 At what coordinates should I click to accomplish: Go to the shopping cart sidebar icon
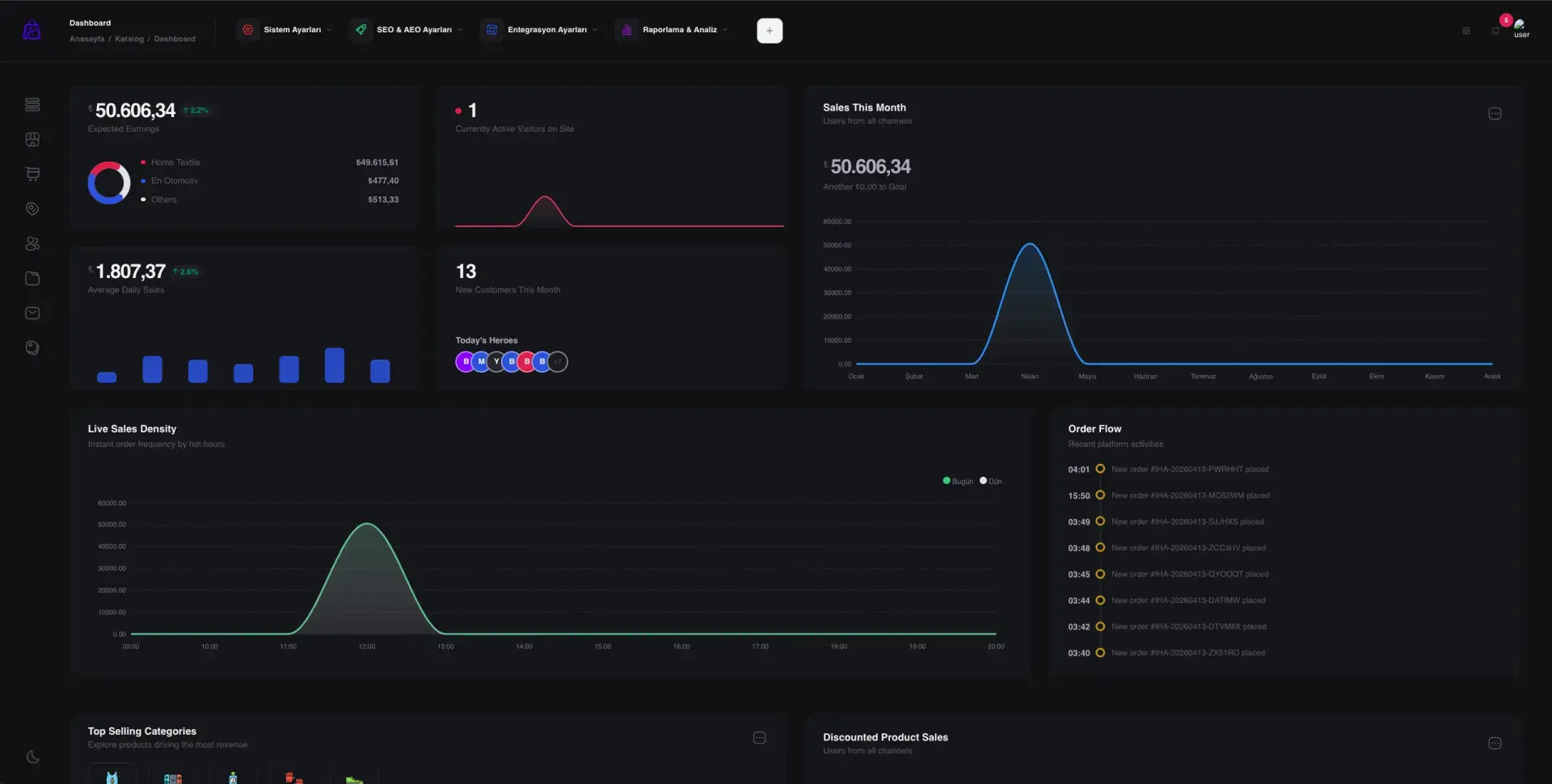coord(32,174)
